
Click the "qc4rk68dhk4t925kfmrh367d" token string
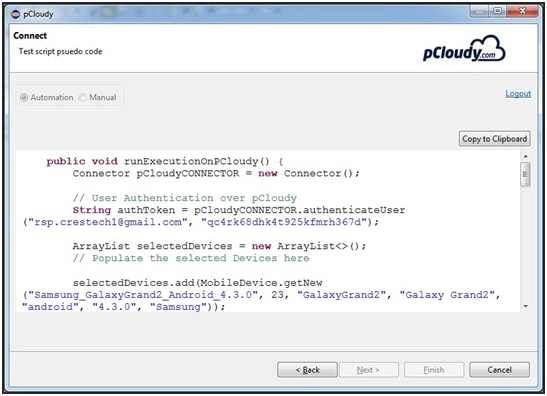[x=284, y=222]
